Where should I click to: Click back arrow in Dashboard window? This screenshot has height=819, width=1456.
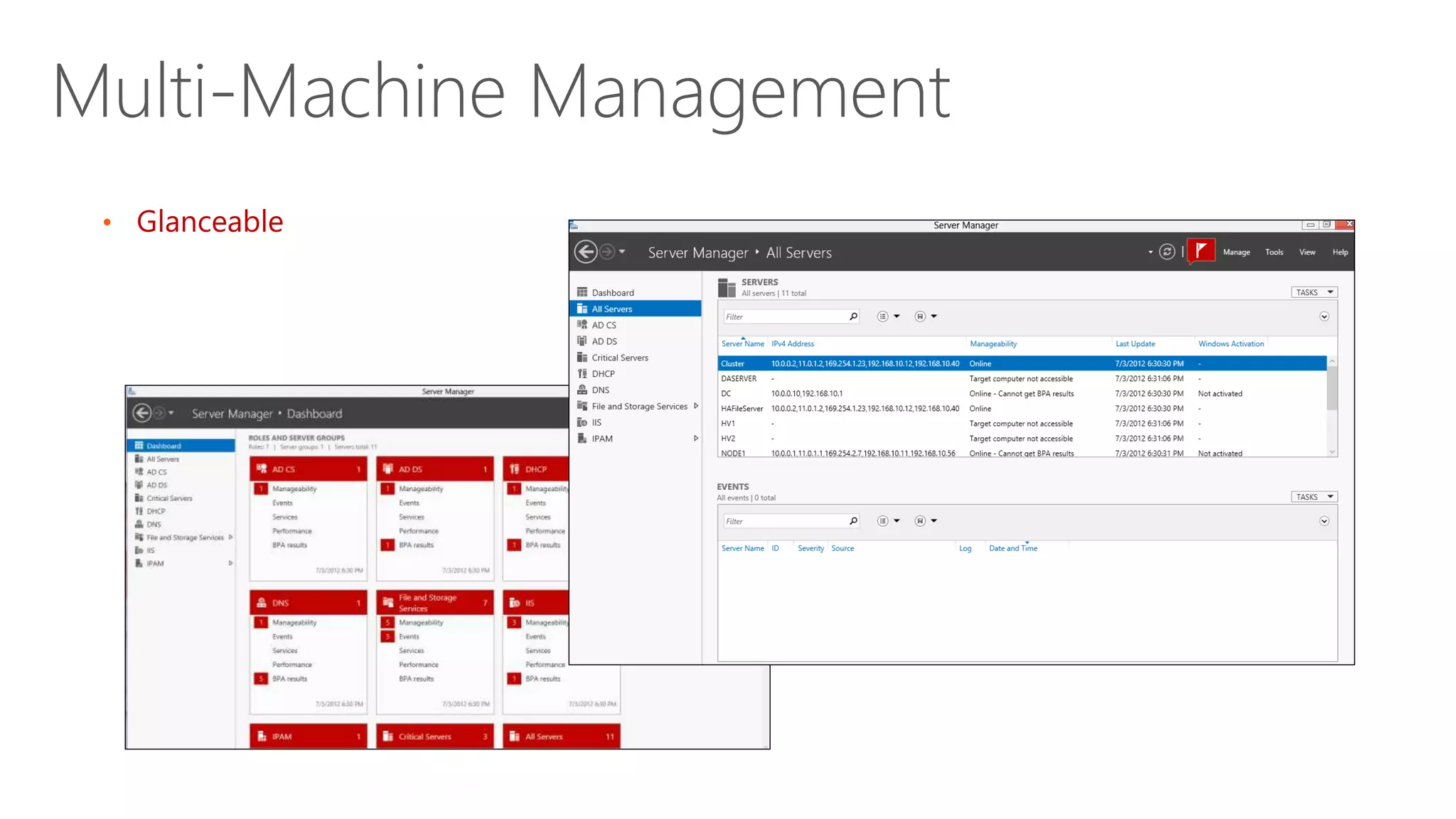(141, 413)
